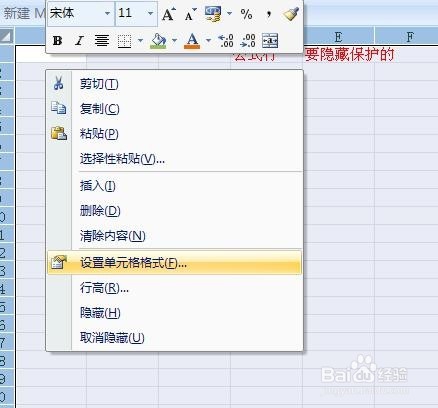
Task: Click copy pages icon beside 复制
Action: pos(59,108)
